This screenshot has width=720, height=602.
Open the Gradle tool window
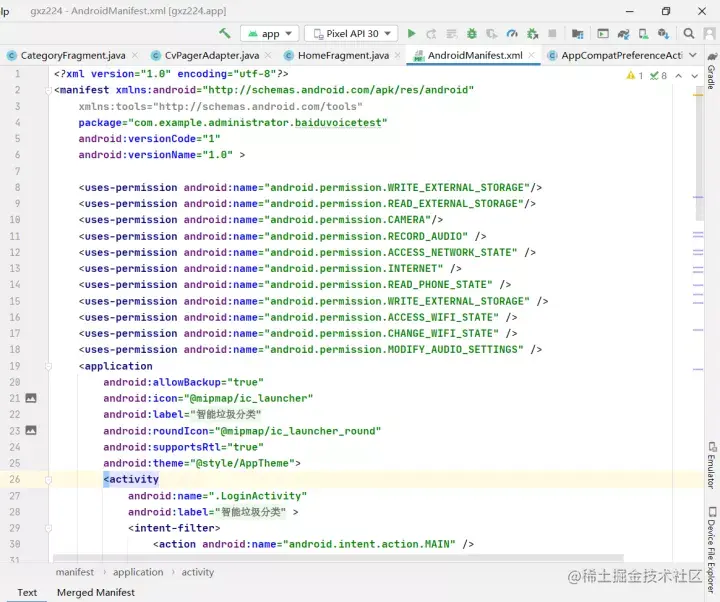click(712, 71)
